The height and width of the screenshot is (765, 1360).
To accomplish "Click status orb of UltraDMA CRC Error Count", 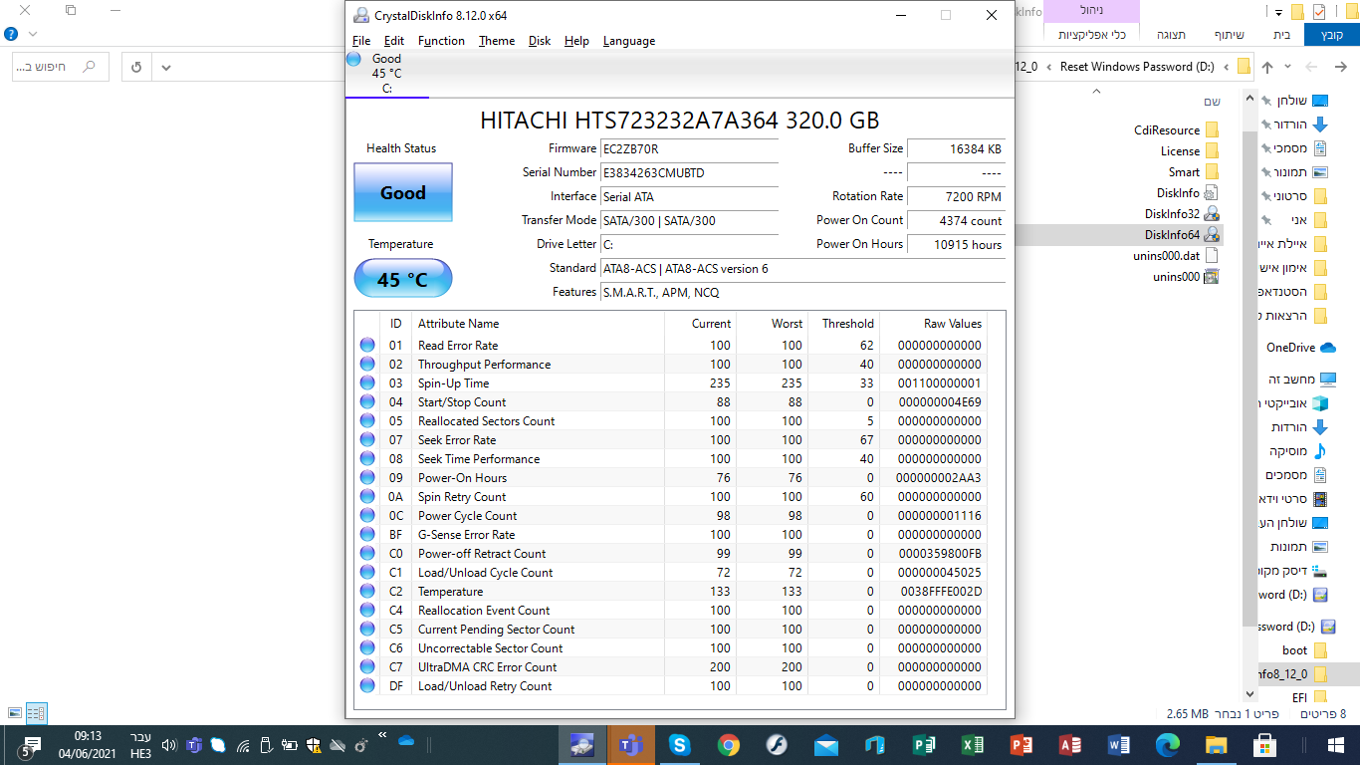I will tap(367, 667).
